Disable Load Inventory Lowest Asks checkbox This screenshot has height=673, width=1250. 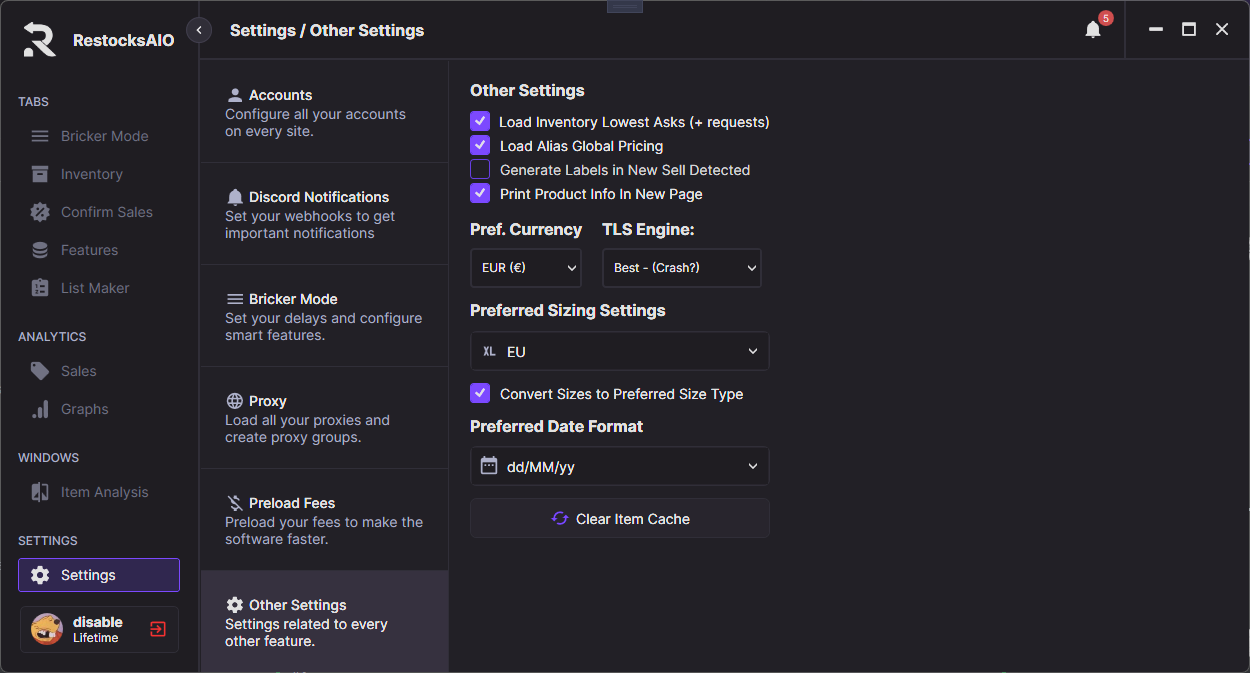[480, 122]
